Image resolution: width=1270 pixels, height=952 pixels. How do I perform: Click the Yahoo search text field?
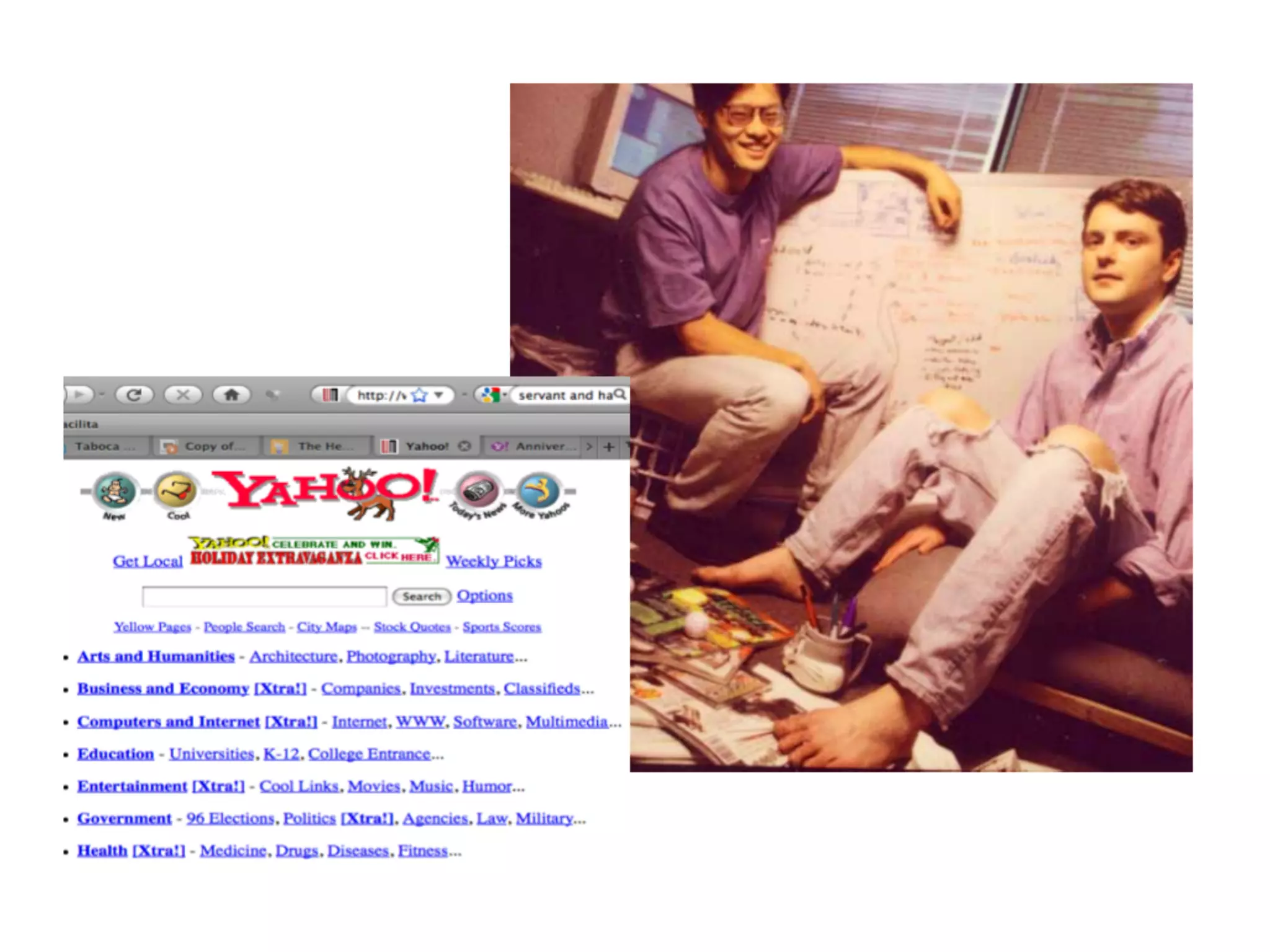pyautogui.click(x=264, y=596)
